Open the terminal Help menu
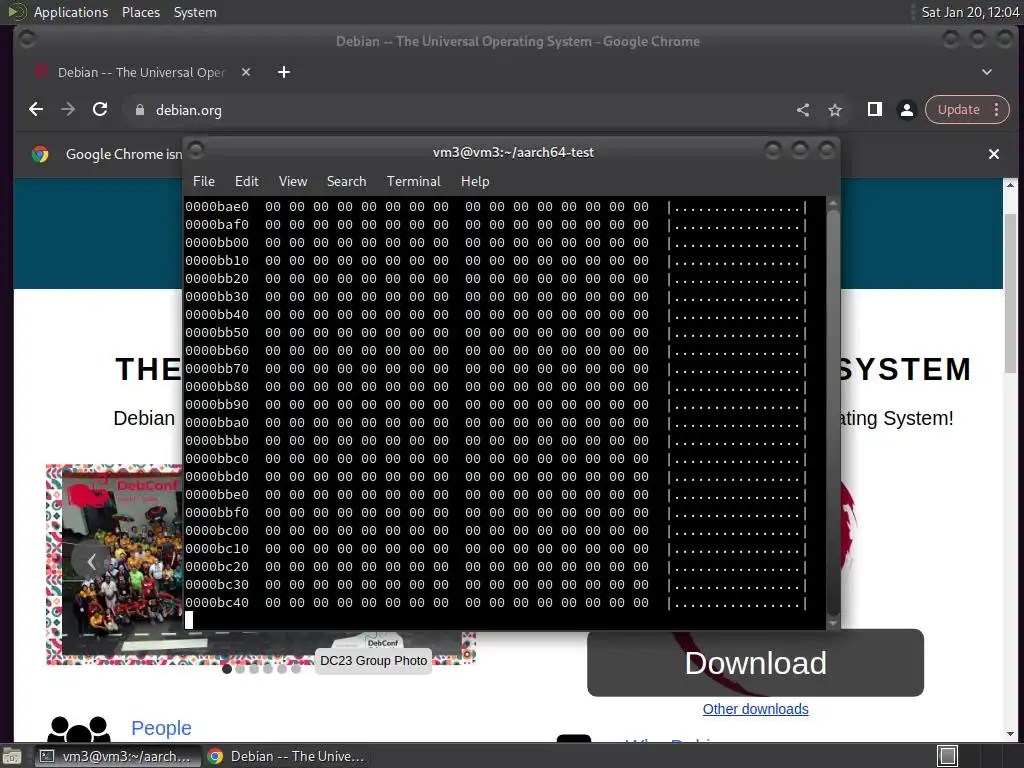The width and height of the screenshot is (1024, 768). 475,182
